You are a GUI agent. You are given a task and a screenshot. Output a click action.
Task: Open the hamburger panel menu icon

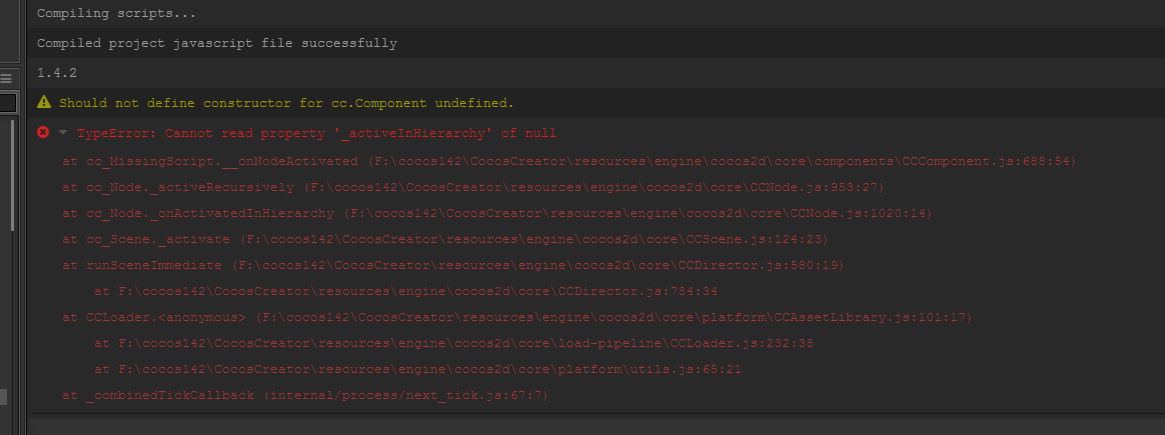tap(5, 78)
